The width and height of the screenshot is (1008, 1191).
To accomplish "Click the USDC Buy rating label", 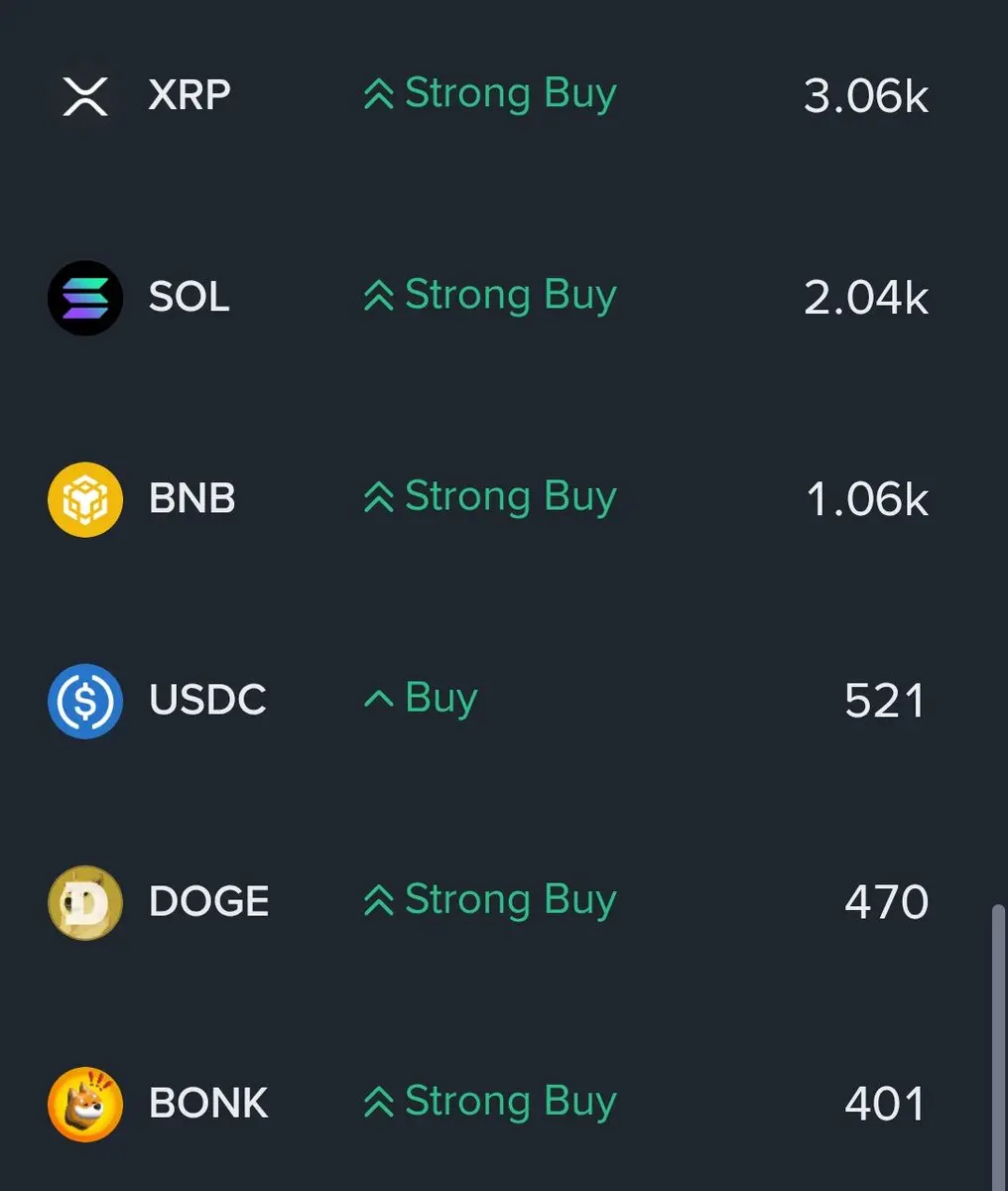I will pos(441,699).
